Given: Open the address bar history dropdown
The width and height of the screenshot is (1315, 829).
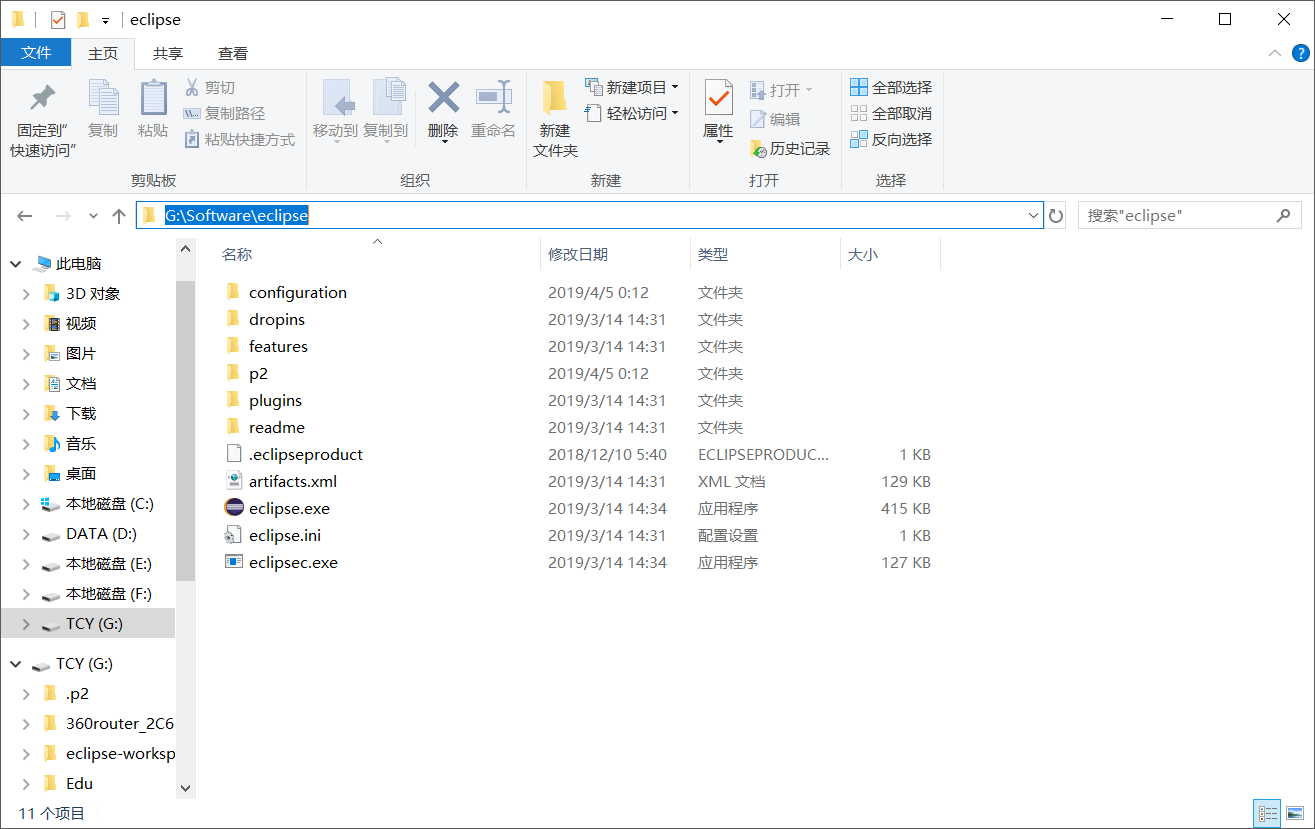Looking at the screenshot, I should pyautogui.click(x=1032, y=215).
